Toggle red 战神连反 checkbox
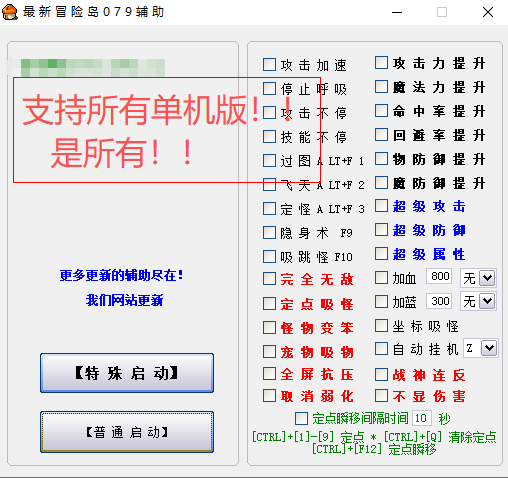This screenshot has width=508, height=478. tap(381, 375)
